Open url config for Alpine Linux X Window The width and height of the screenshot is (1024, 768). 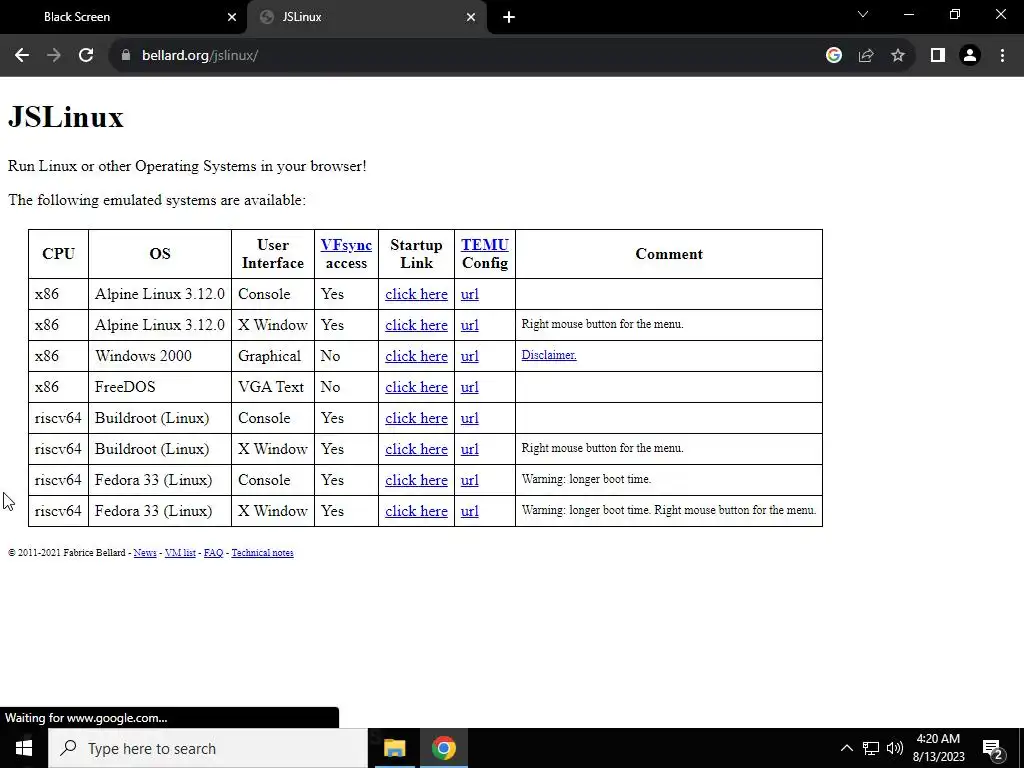470,325
